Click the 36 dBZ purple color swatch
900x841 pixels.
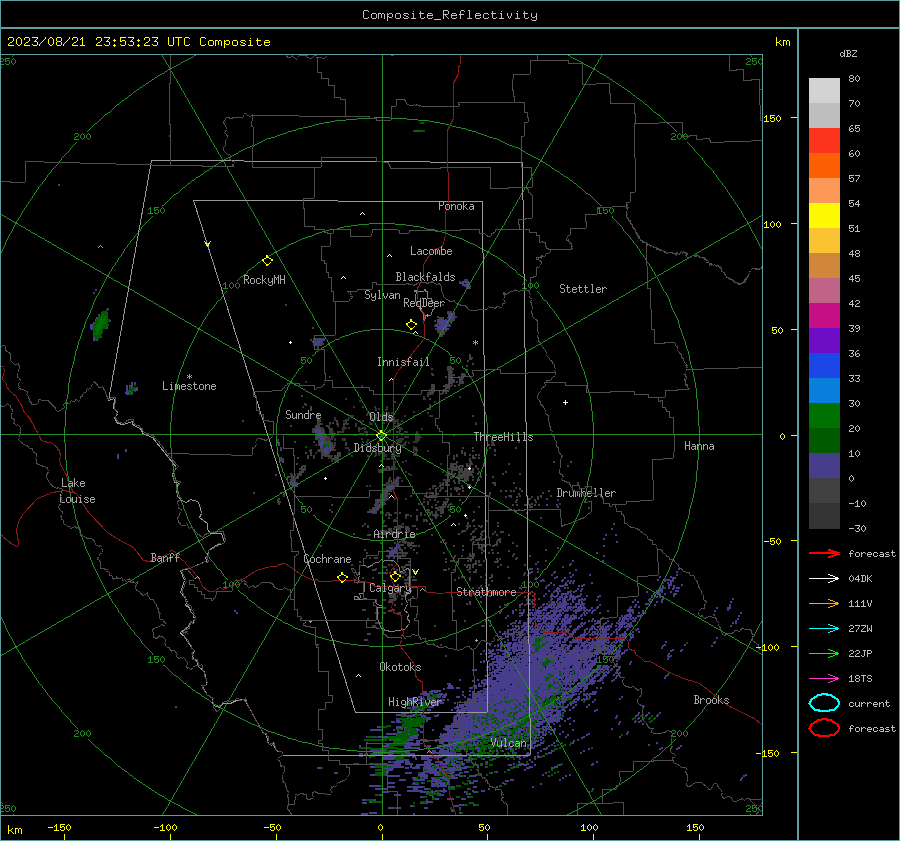(x=824, y=340)
